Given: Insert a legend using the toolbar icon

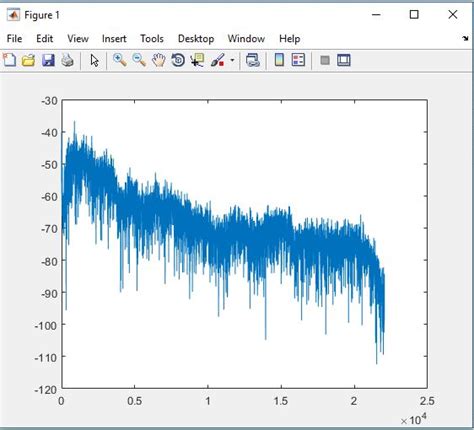Looking at the screenshot, I should (298, 60).
